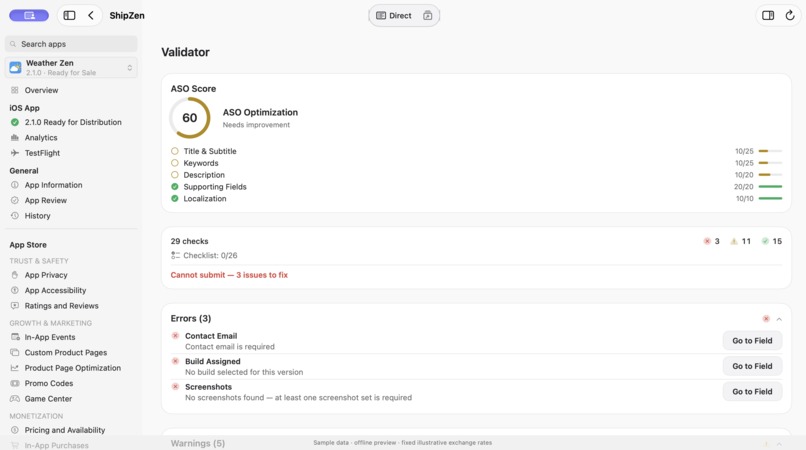Click the Supporting Fields score bar
This screenshot has height=450, width=806.
(770, 186)
